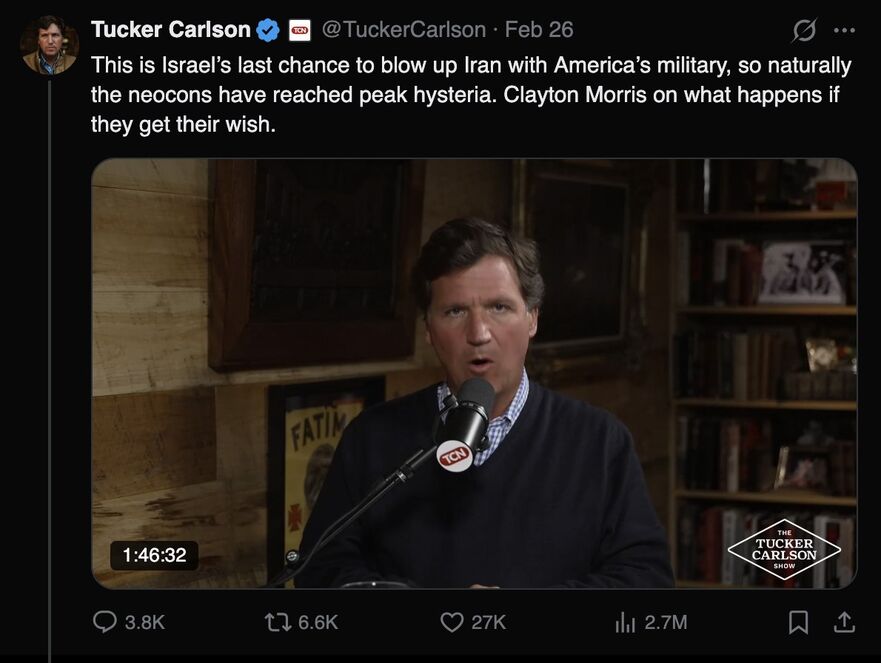Open the @TuckerCarlson handle link
This screenshot has height=663, width=881.
tap(404, 30)
